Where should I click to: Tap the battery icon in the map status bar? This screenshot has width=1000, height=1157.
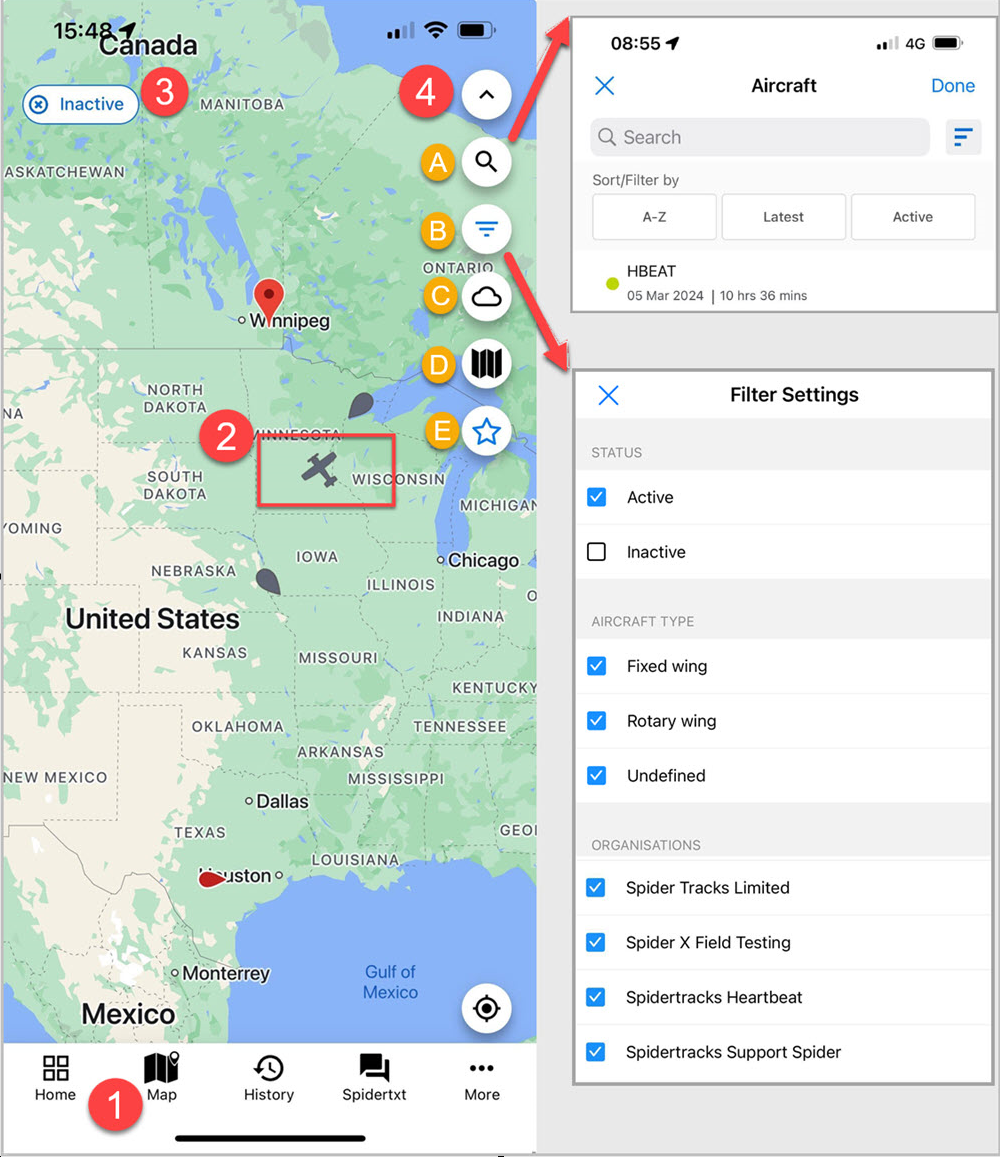pos(477,30)
